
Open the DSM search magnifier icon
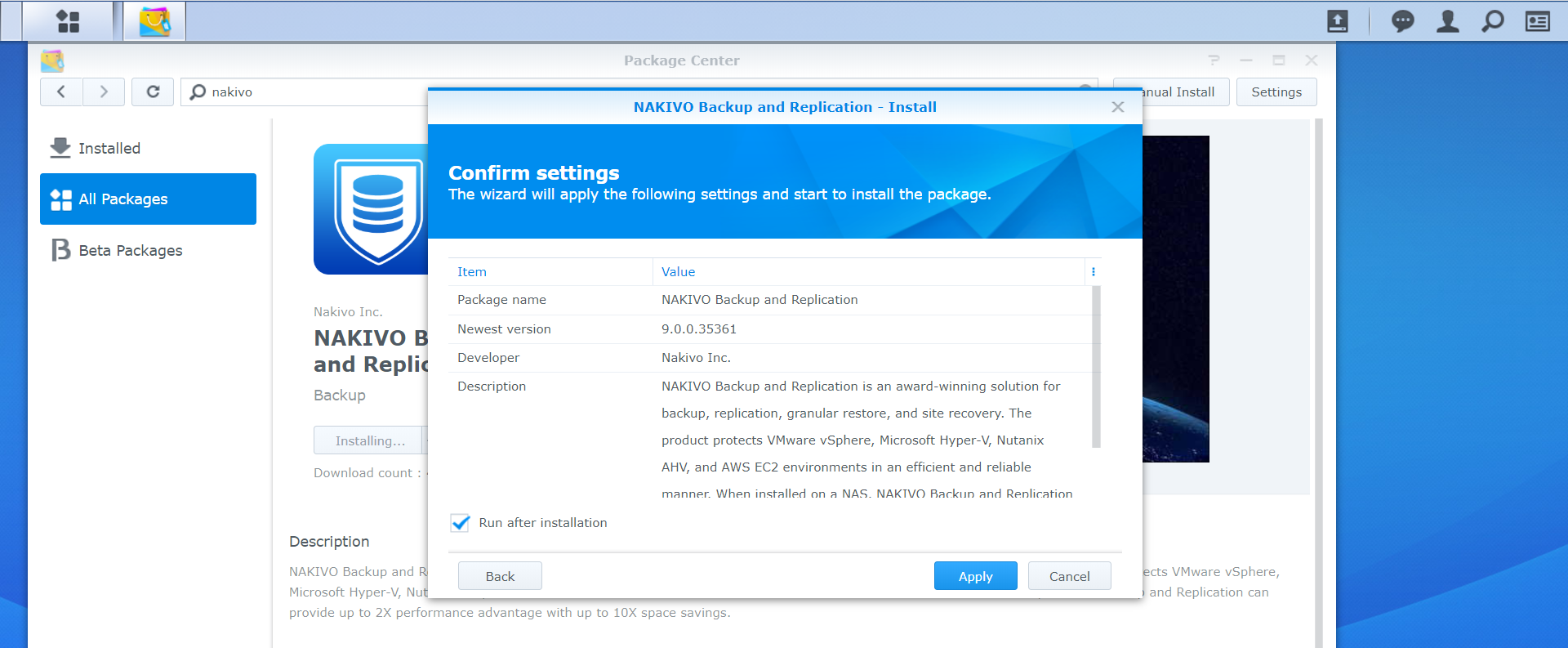1492,21
